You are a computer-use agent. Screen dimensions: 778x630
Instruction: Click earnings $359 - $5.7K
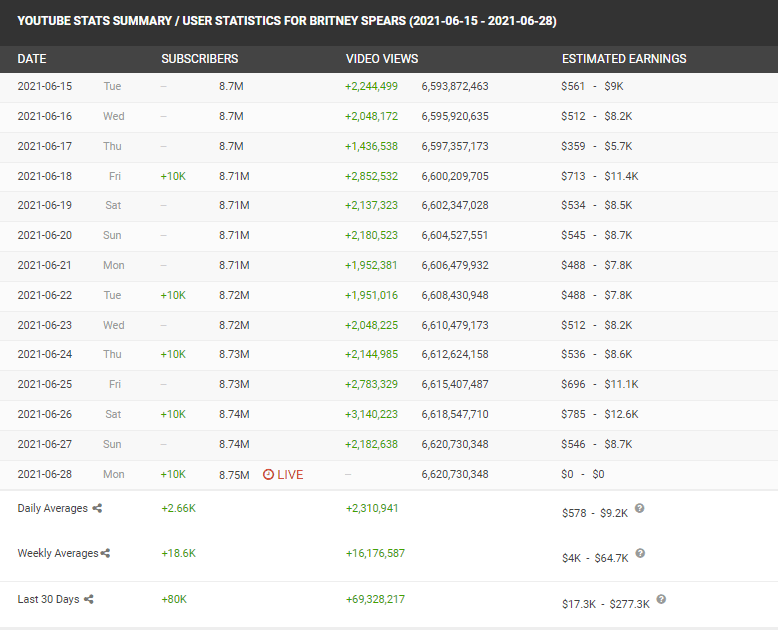[597, 146]
